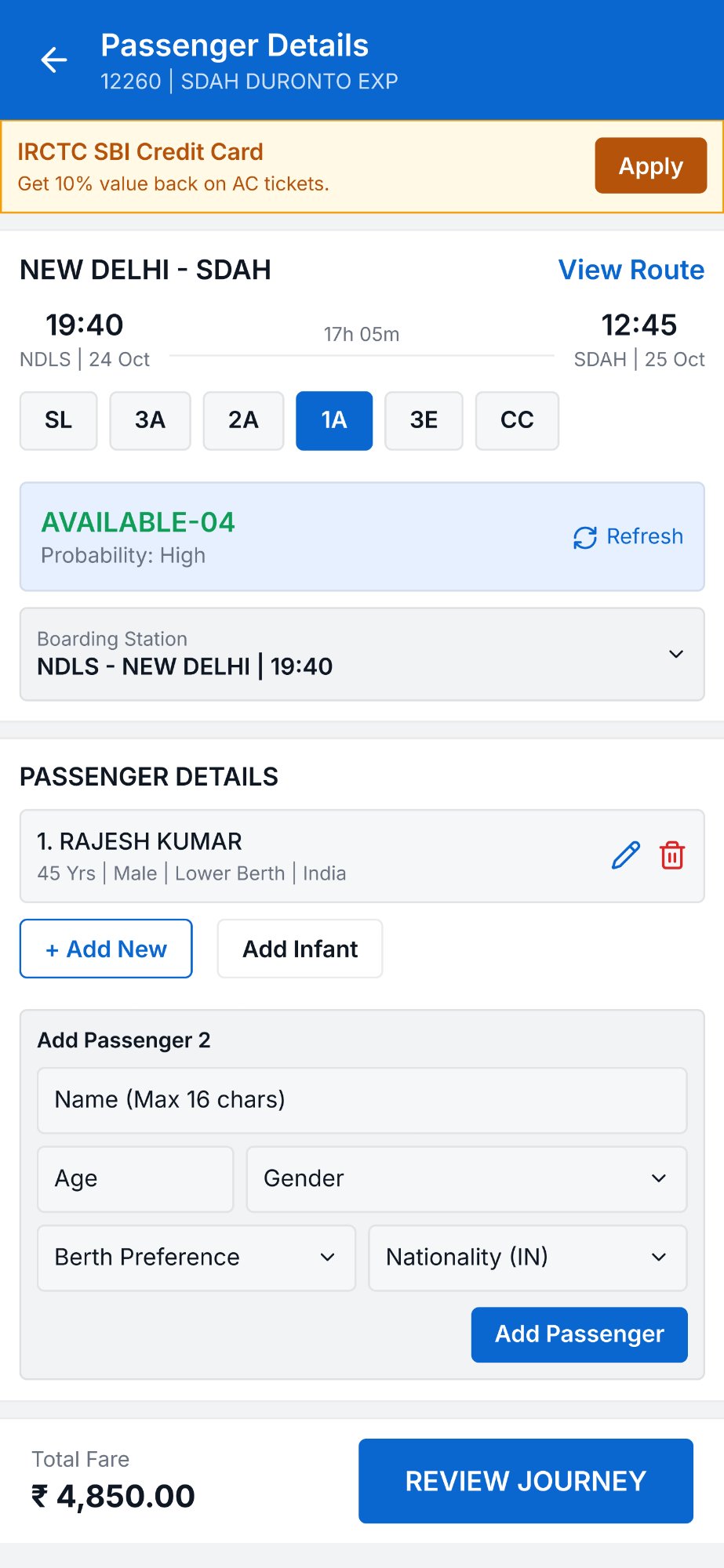Refresh seat availability status

point(628,537)
